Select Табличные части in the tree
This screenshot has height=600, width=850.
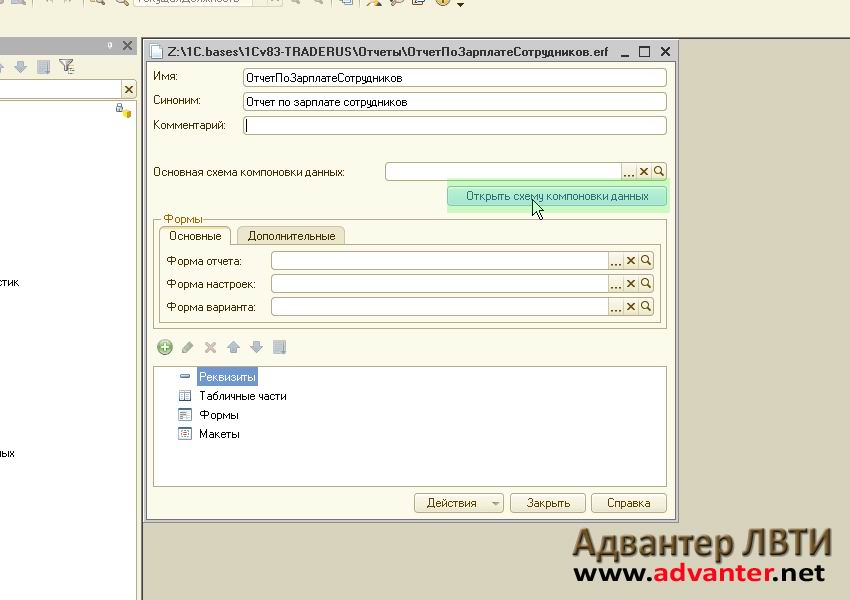(x=242, y=396)
